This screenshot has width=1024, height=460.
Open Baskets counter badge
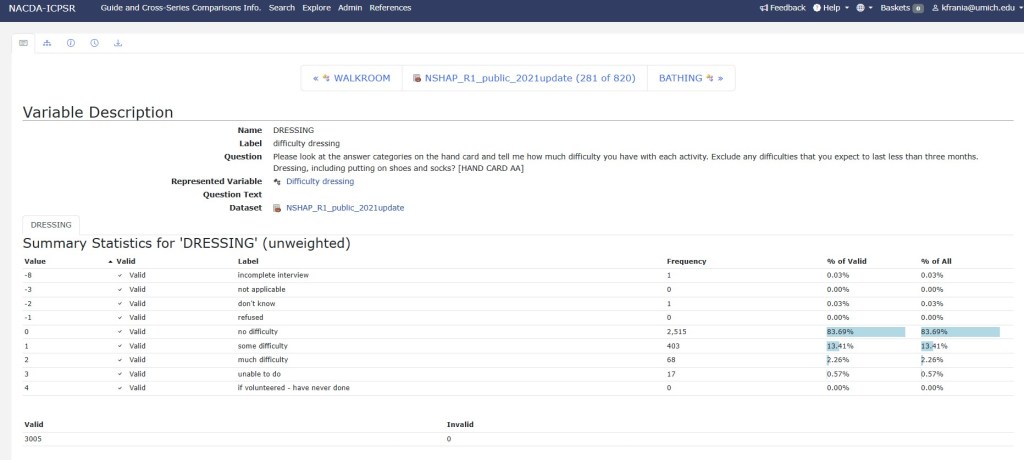click(x=917, y=8)
